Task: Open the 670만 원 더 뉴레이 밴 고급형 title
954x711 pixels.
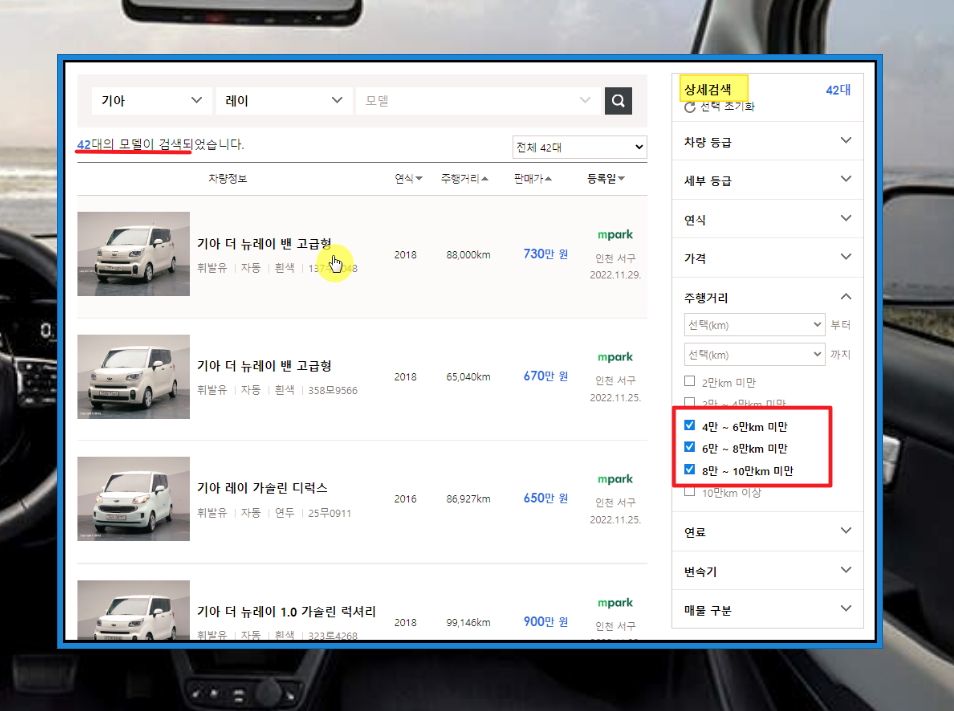Action: (x=264, y=366)
